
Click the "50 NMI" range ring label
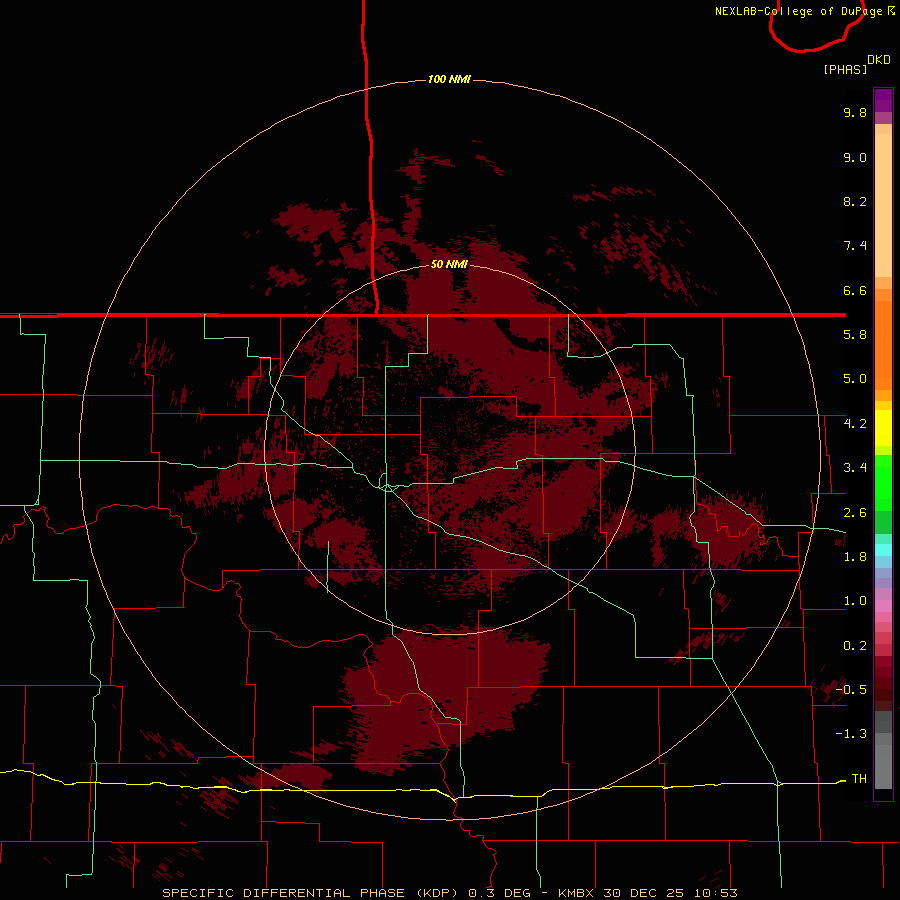[449, 264]
